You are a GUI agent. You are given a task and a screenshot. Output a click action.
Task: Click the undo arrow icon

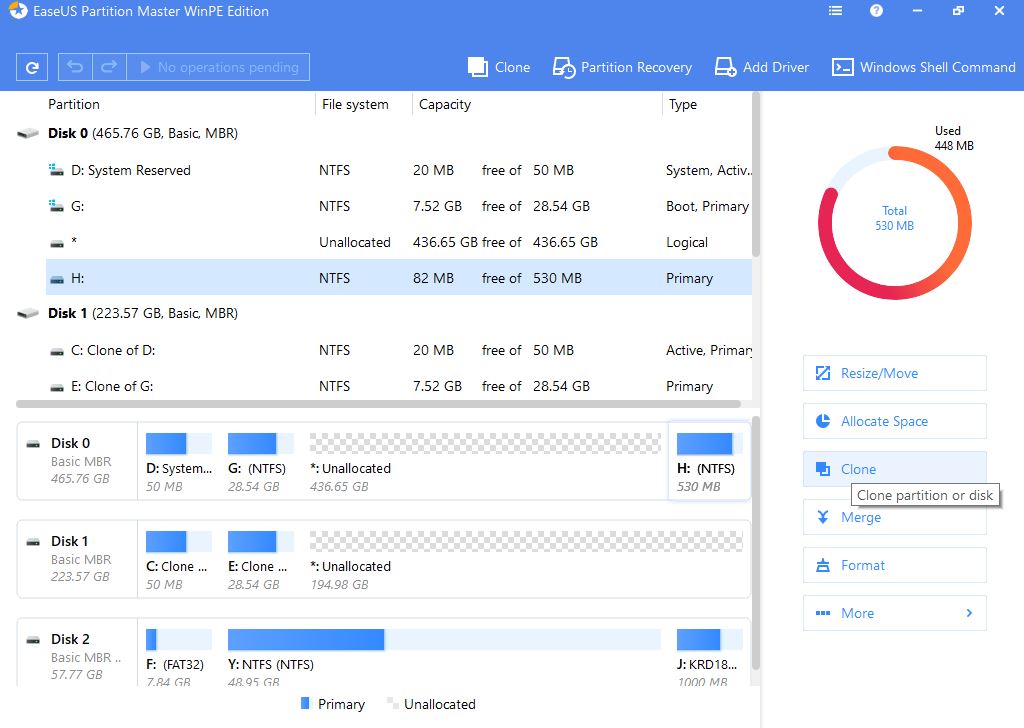click(x=75, y=67)
